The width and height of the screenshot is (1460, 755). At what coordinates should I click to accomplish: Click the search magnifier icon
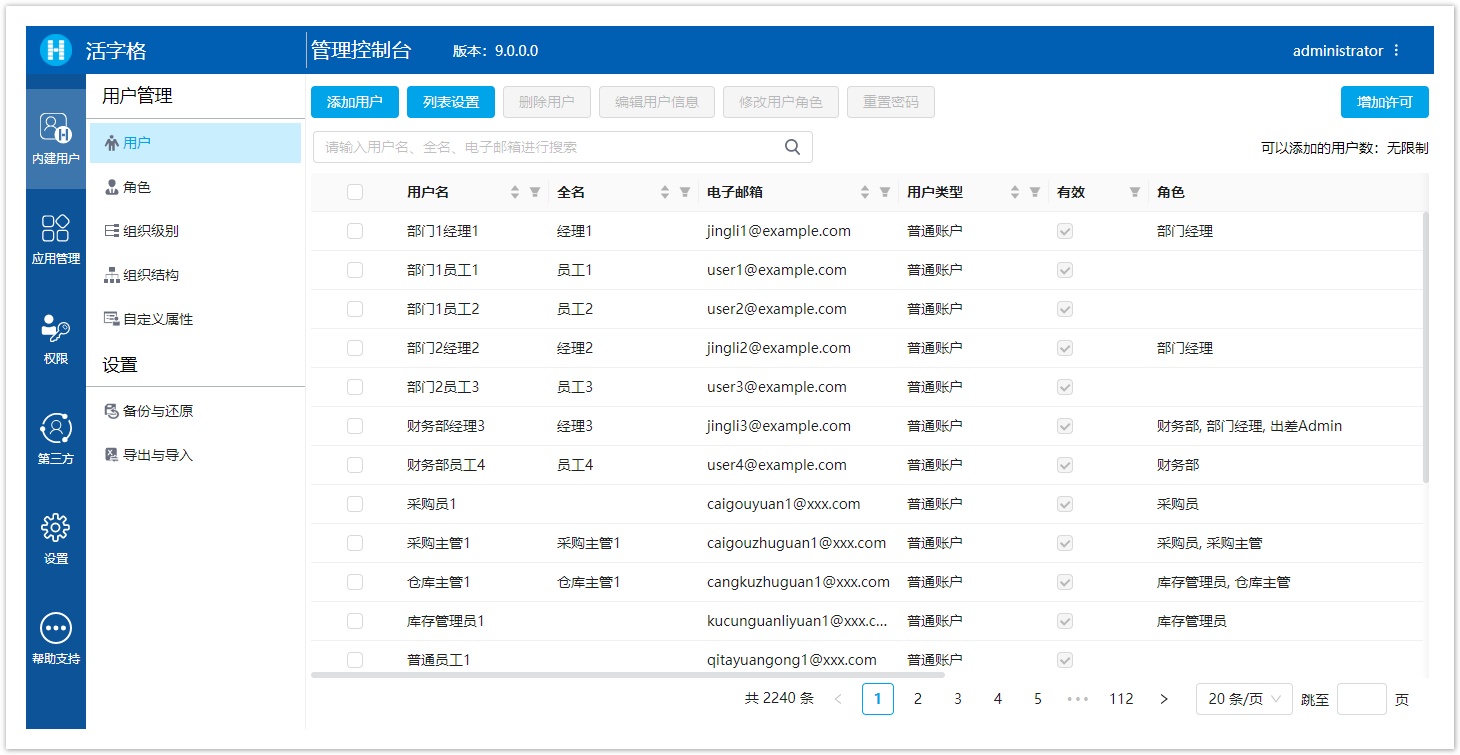(x=792, y=147)
